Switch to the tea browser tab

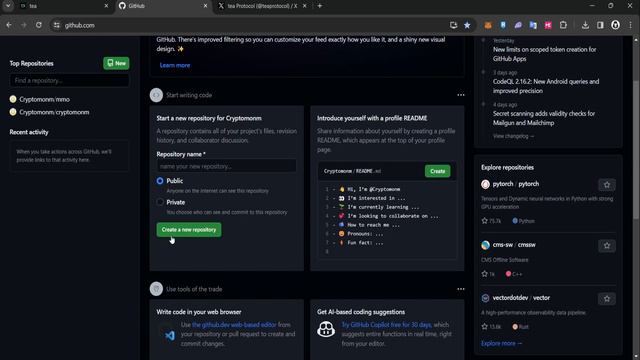63,6
